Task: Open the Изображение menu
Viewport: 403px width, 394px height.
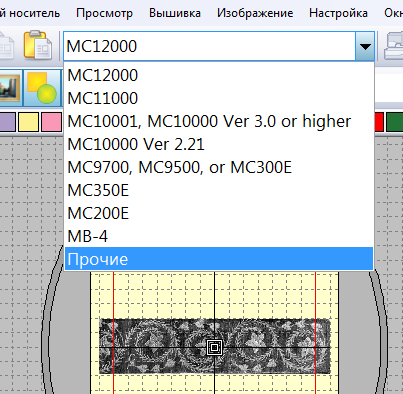Action: click(255, 13)
